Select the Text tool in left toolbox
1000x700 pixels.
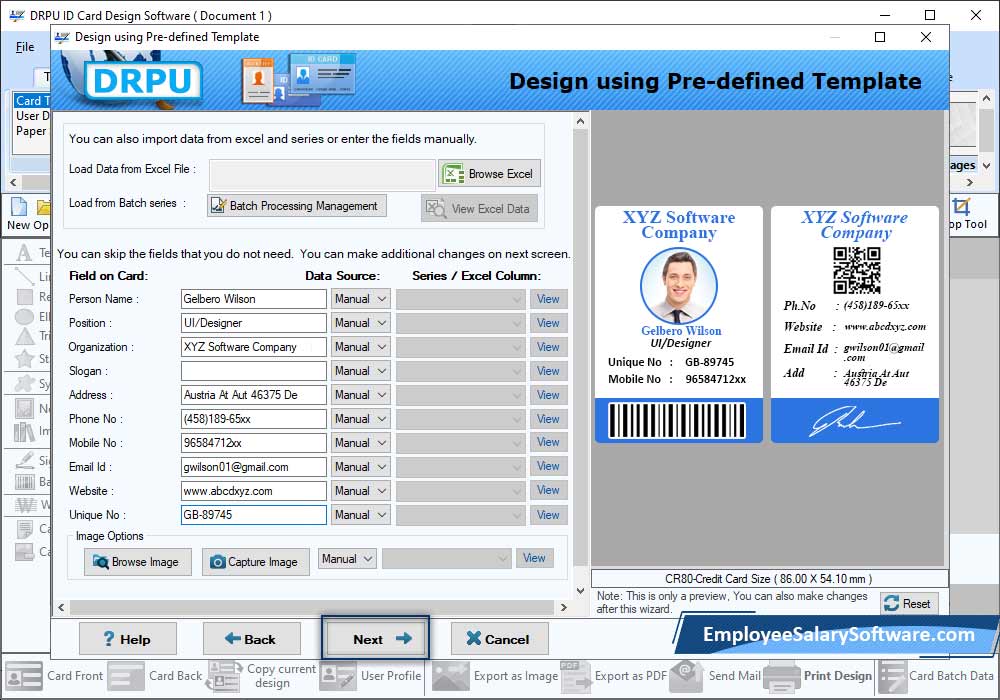[x=24, y=252]
